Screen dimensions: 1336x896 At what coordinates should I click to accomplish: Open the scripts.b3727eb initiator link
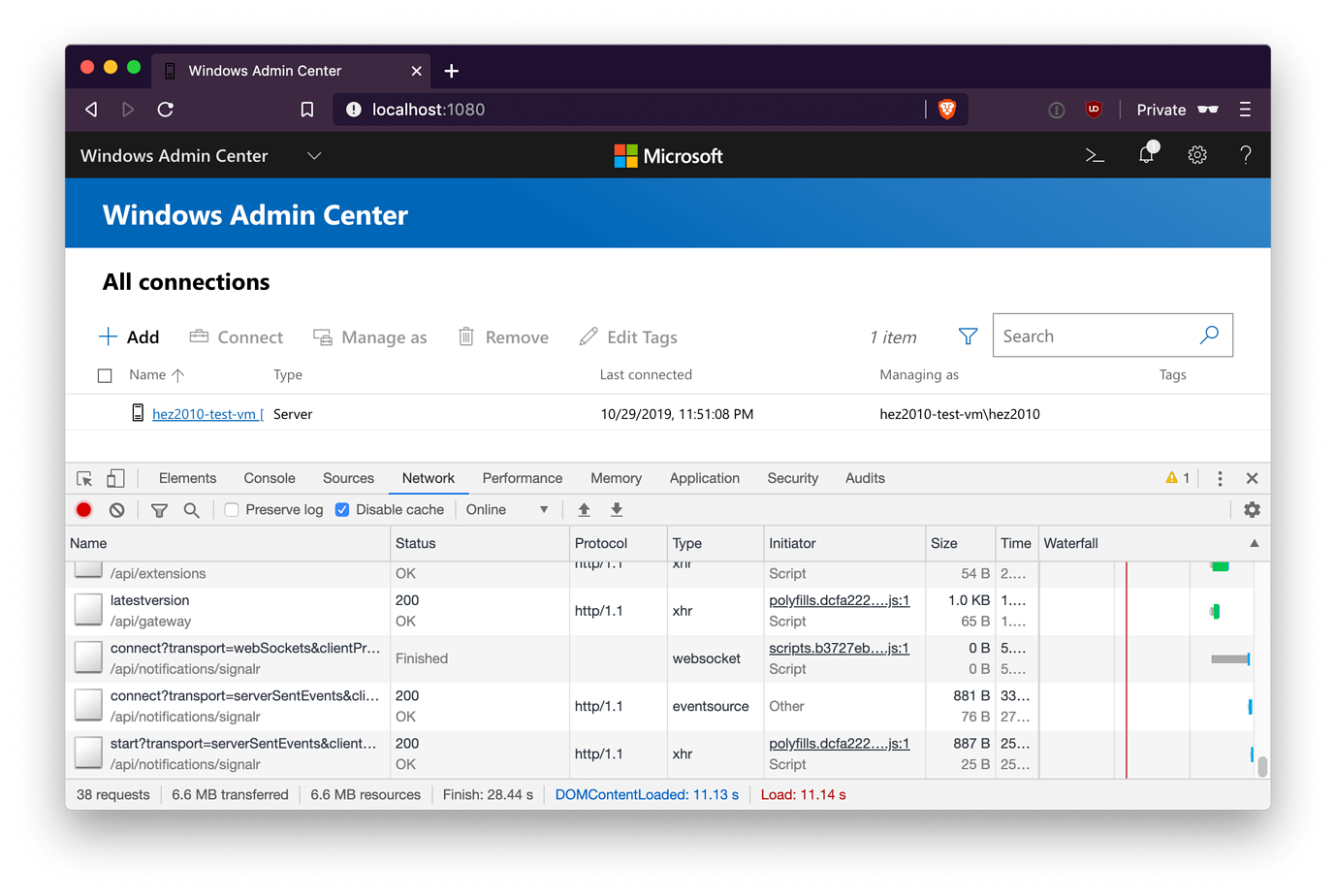tap(839, 648)
